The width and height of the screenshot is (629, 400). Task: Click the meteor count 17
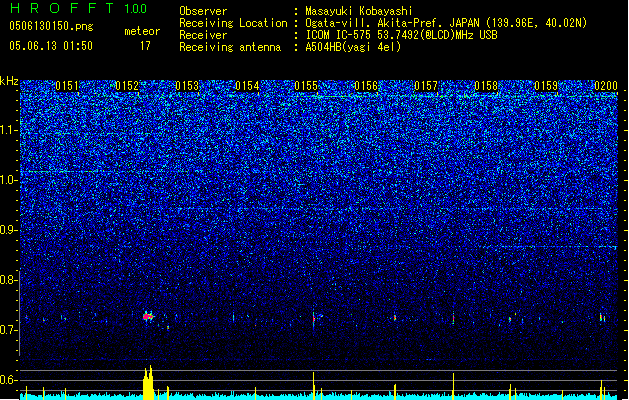145,46
